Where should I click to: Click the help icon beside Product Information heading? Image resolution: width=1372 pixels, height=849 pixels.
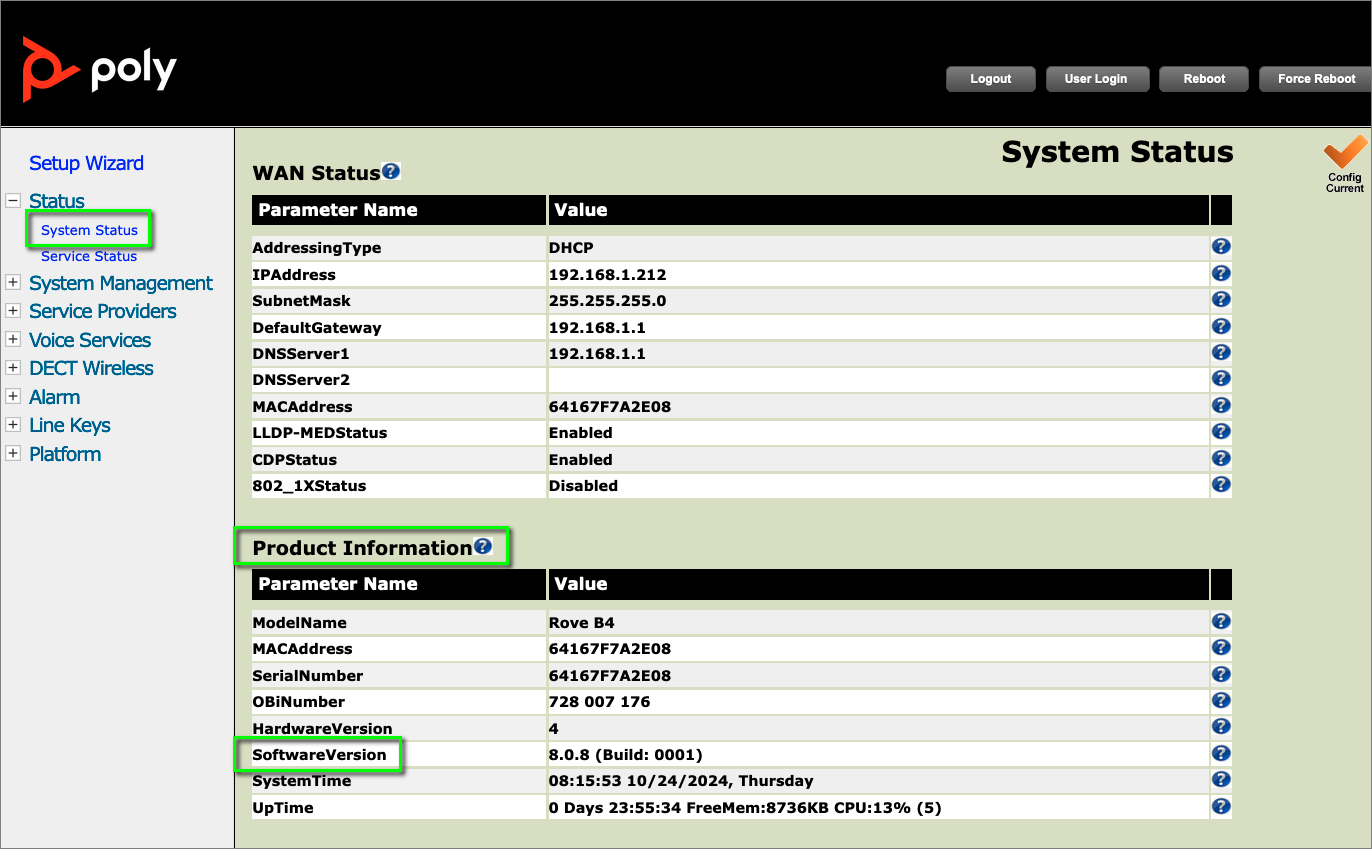click(483, 546)
